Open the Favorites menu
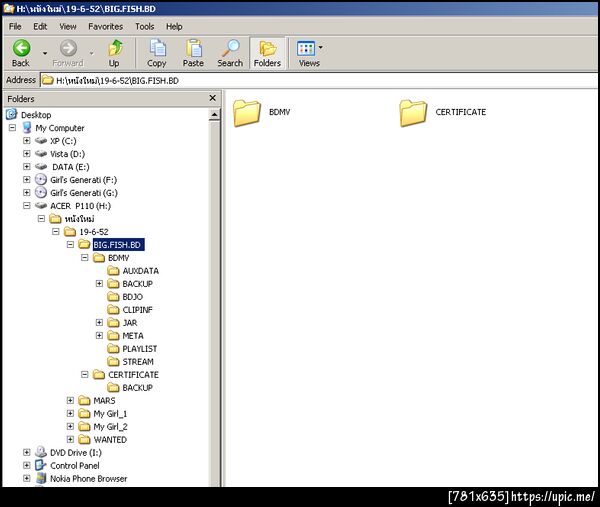 click(x=106, y=26)
